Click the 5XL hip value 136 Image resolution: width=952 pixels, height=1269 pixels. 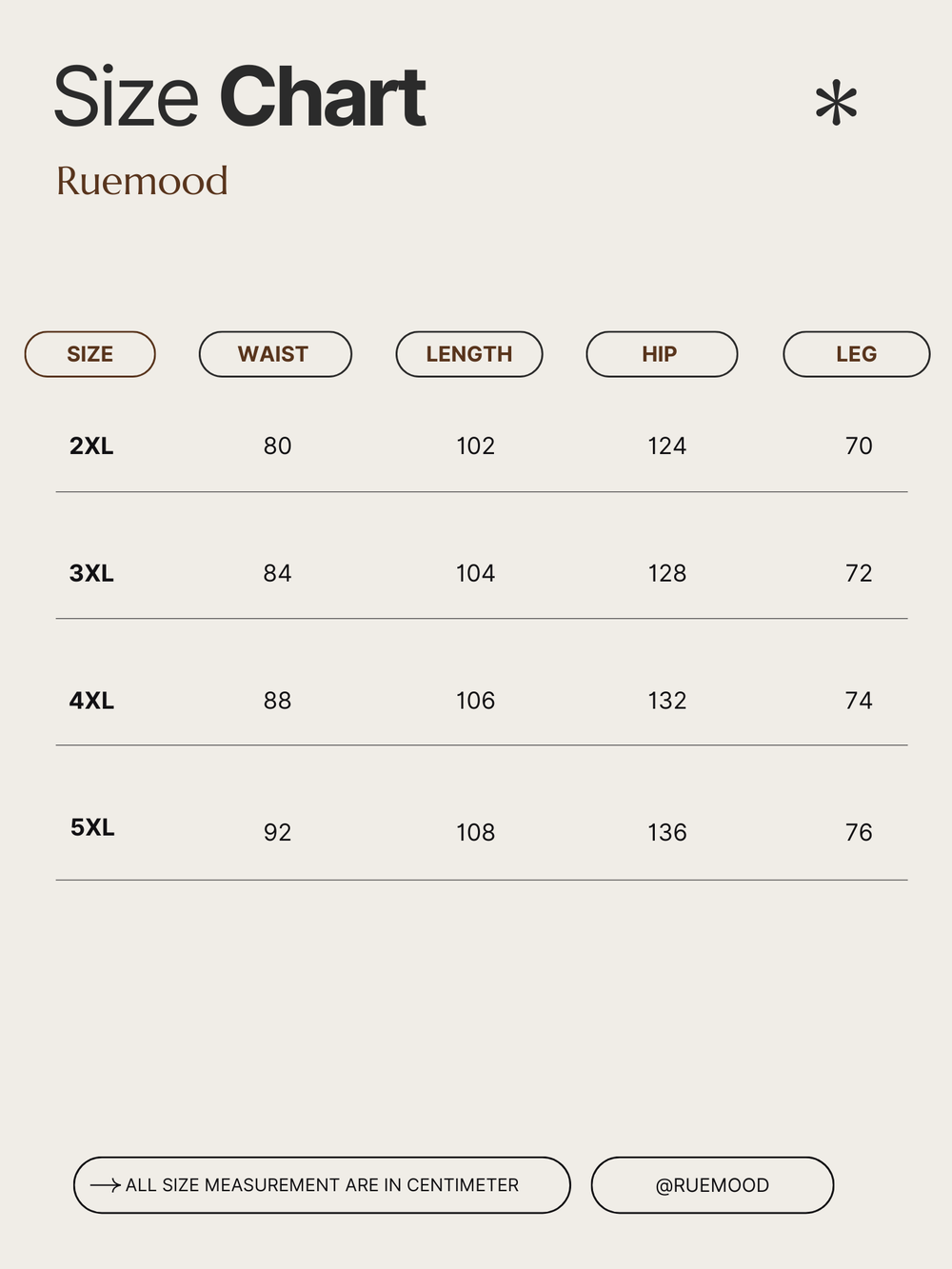pos(666,832)
